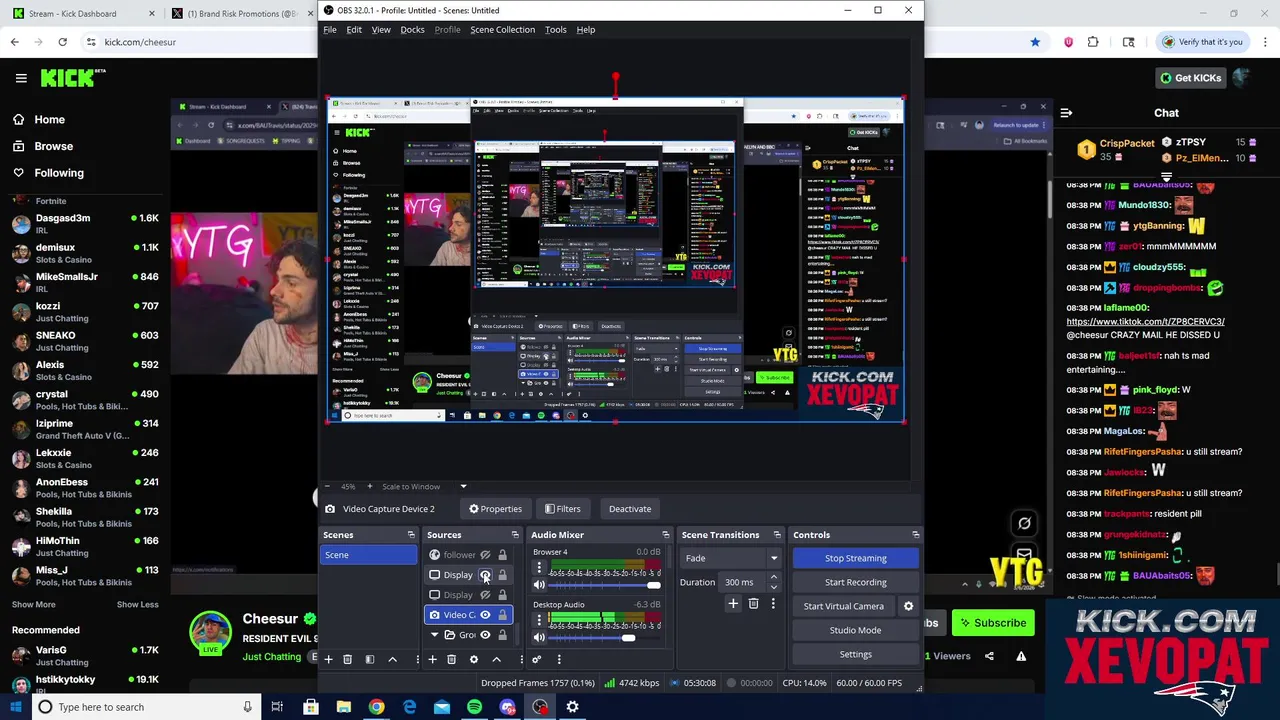Collapse the Group source folder arrow

pyautogui.click(x=434, y=635)
